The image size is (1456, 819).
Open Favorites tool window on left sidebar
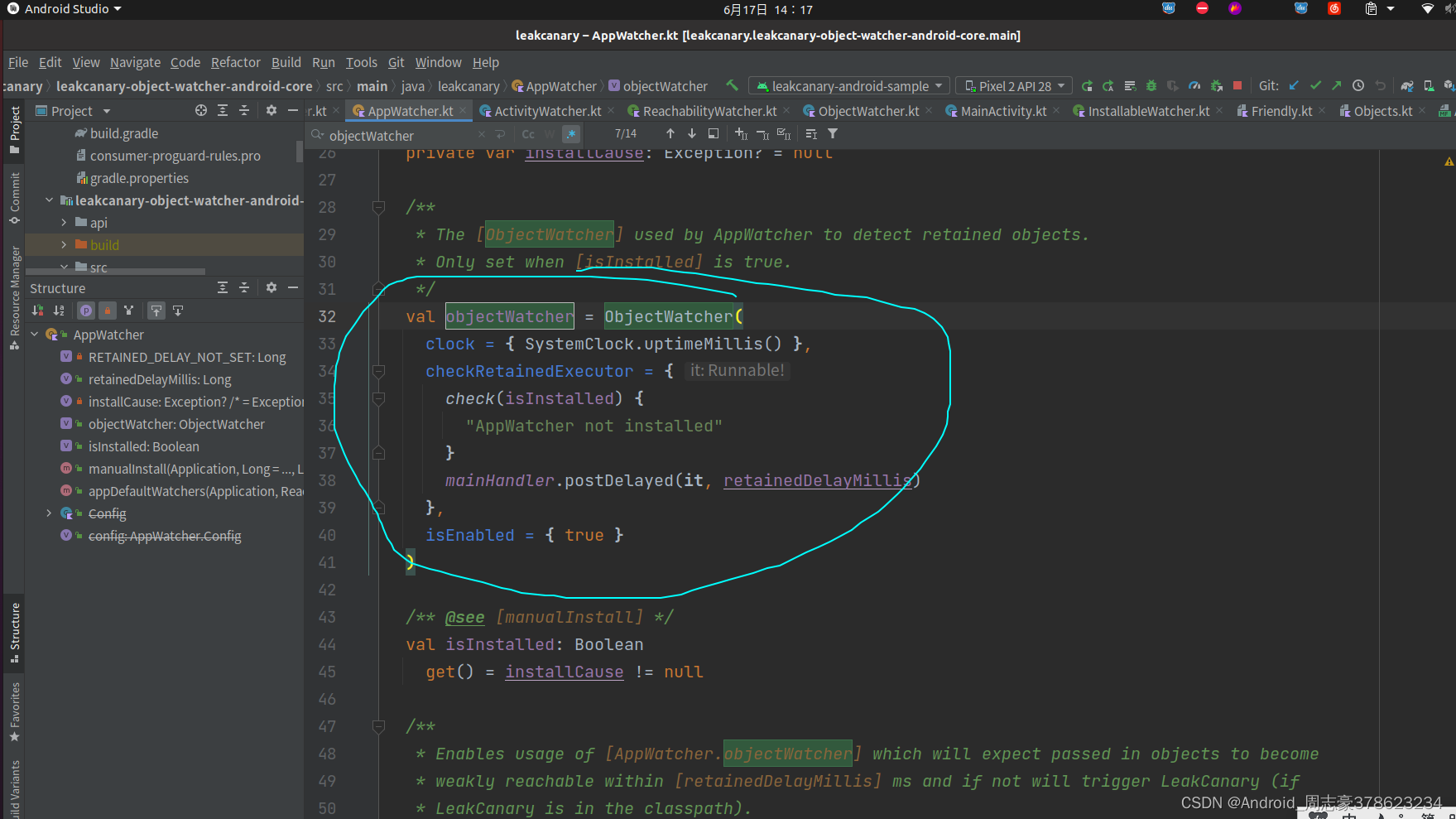click(x=15, y=711)
